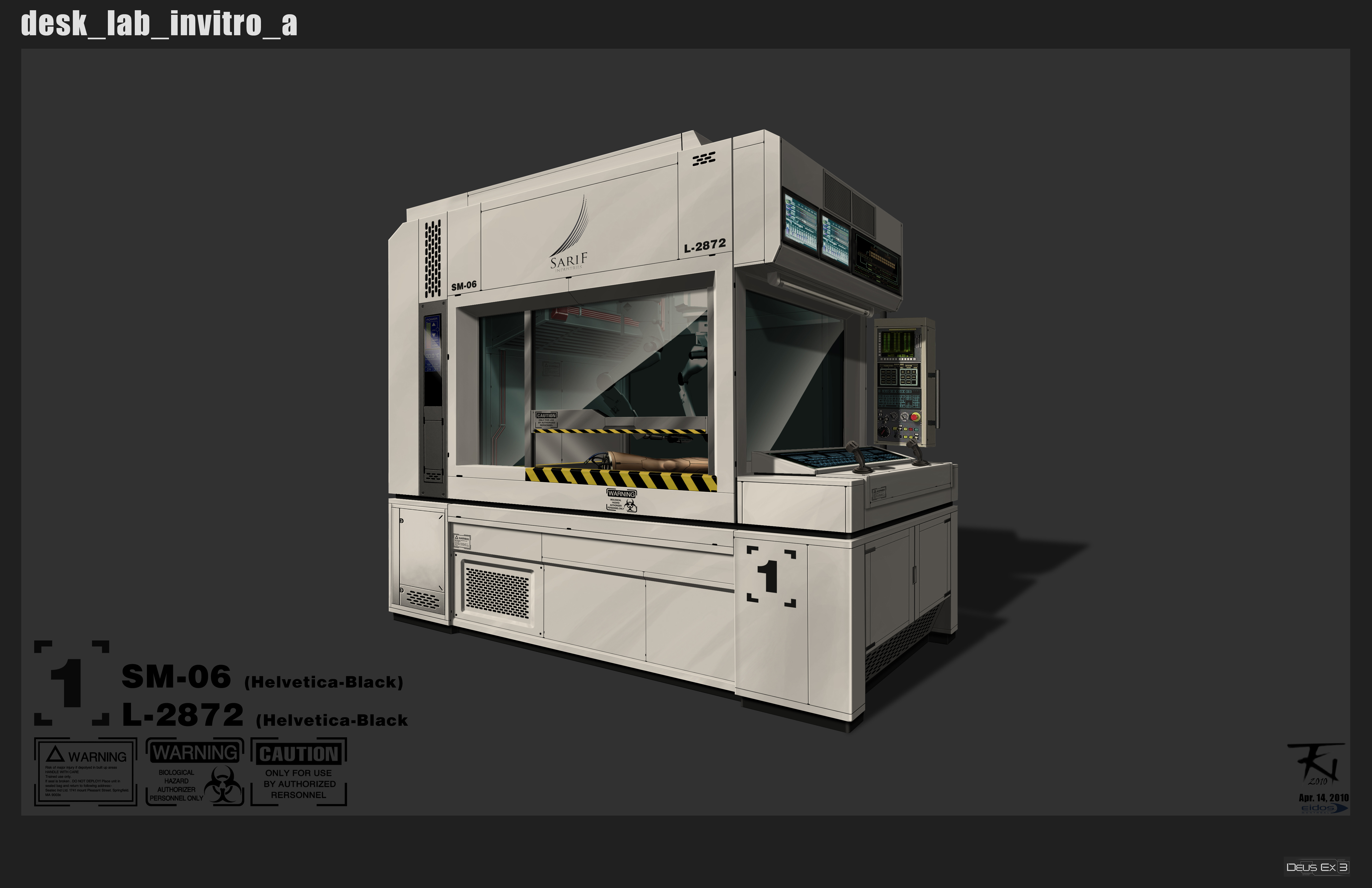Click the Deus Ex 3 logo
Image resolution: width=1372 pixels, height=888 pixels.
pyautogui.click(x=1317, y=867)
